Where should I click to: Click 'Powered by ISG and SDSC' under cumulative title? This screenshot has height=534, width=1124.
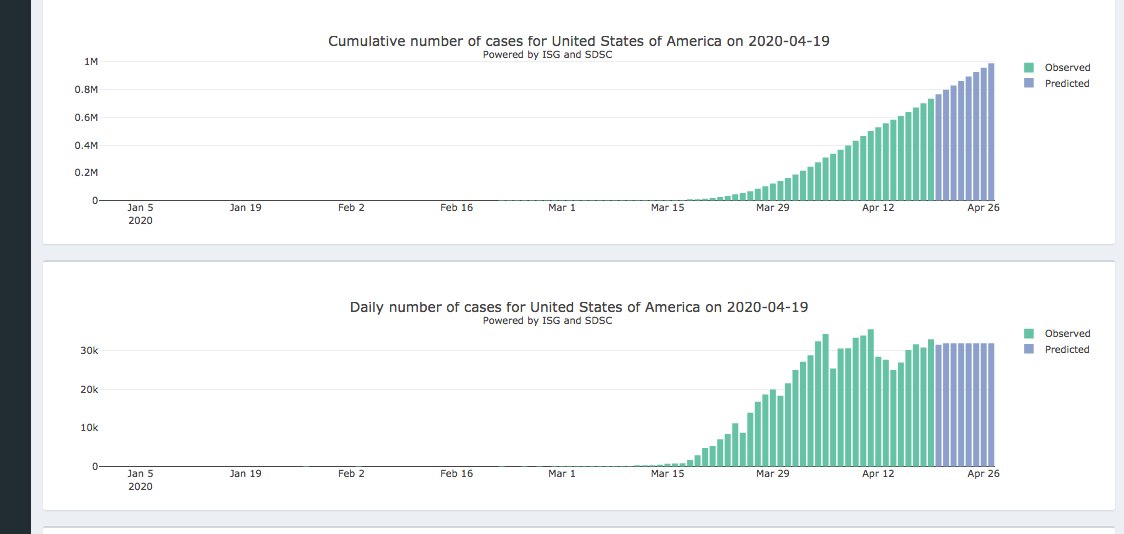pyautogui.click(x=547, y=55)
